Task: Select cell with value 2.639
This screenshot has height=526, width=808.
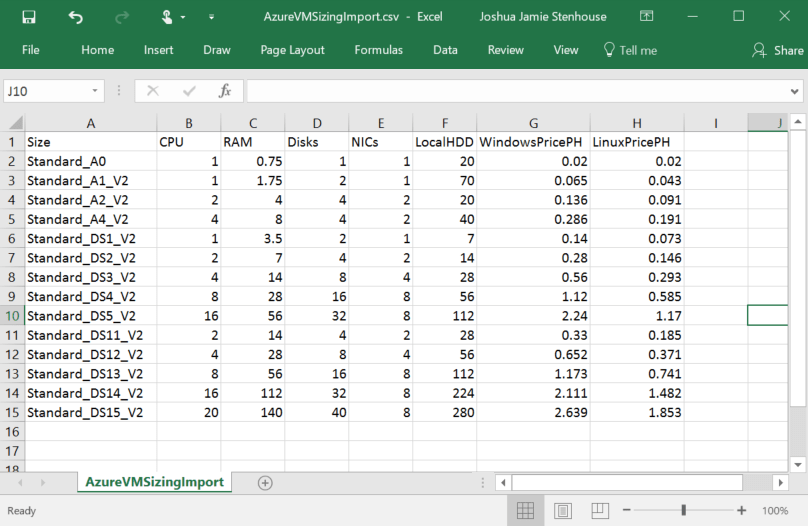Action: coord(533,413)
